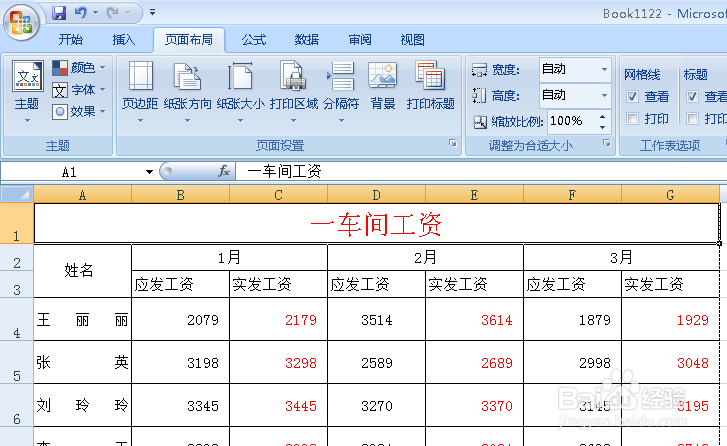
Task: Select the merged title cell 一车间工资
Action: coord(376,223)
